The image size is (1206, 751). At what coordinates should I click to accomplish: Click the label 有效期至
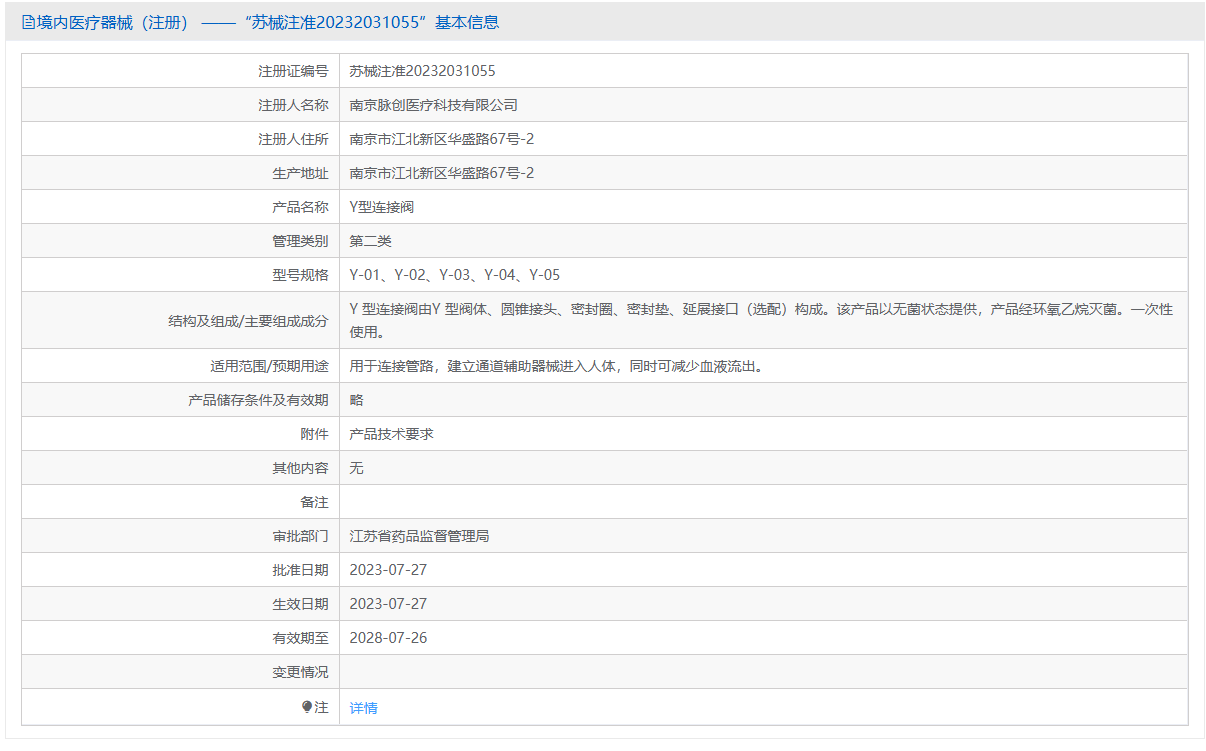click(300, 638)
